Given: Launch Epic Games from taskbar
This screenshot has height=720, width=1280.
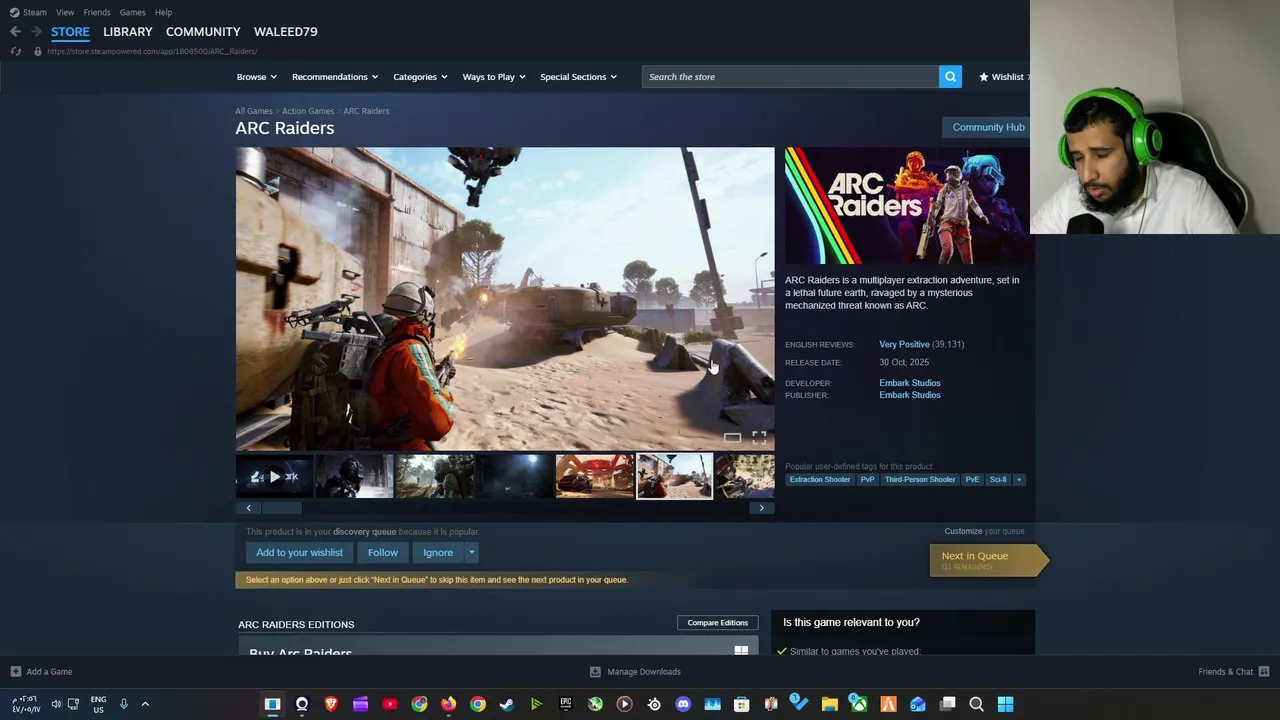Looking at the screenshot, I should click(x=565, y=704).
